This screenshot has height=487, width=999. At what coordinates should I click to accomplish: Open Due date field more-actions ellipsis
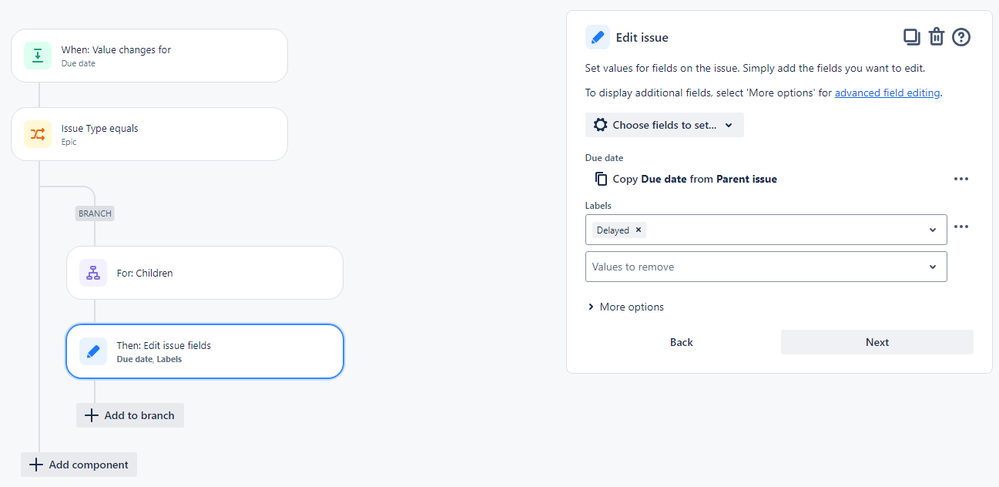click(x=961, y=179)
